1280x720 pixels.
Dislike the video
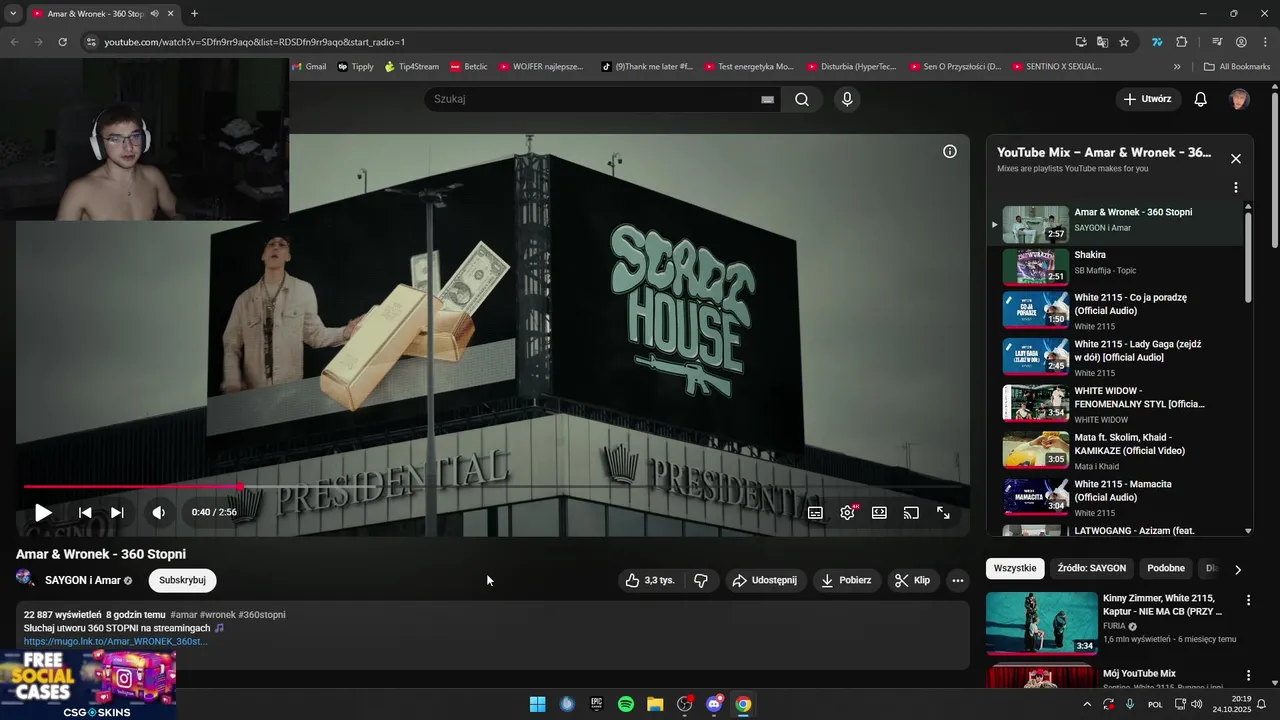pos(701,580)
